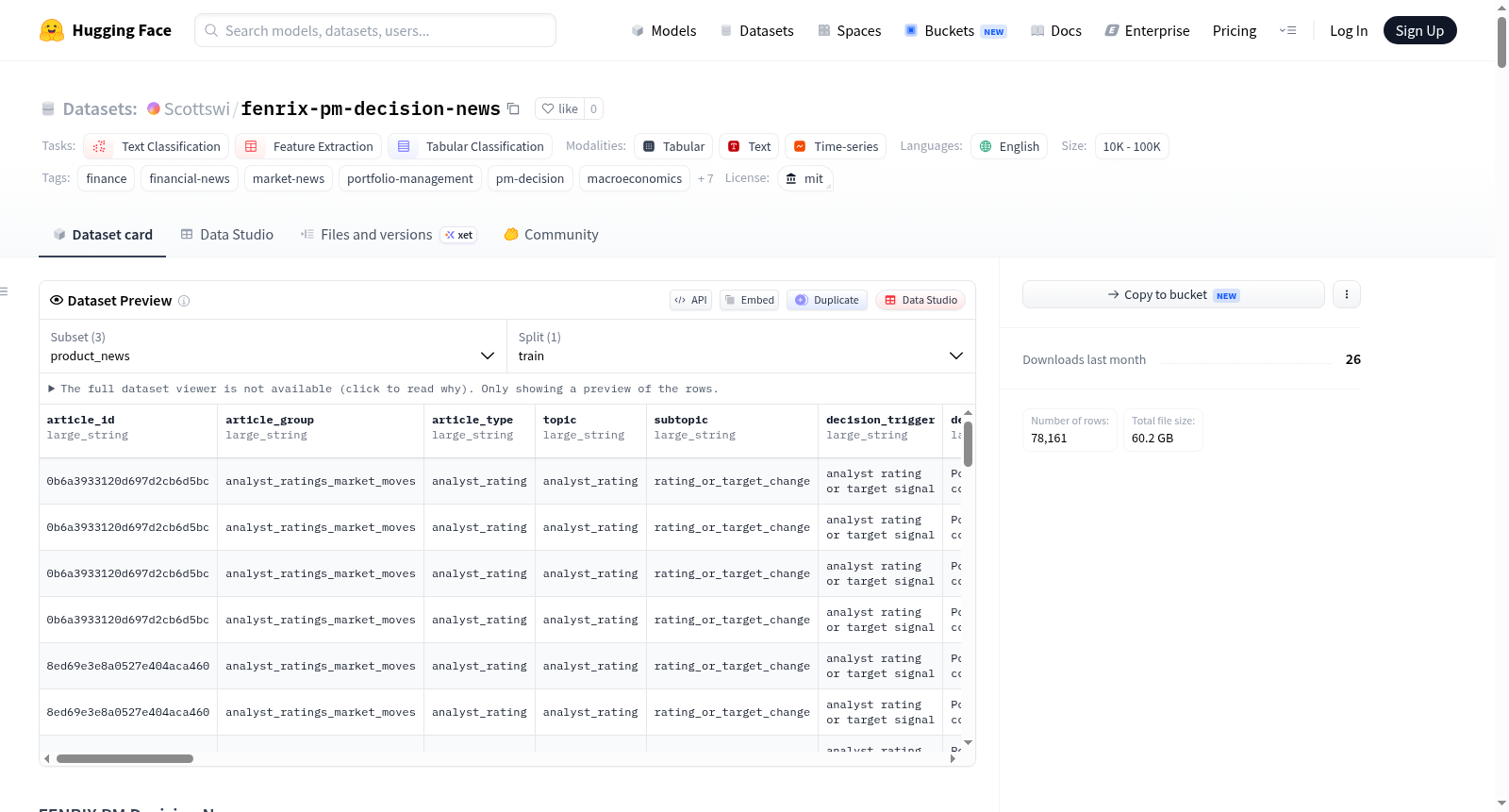
Task: Click the macroeconomics tag
Action: pos(635,178)
